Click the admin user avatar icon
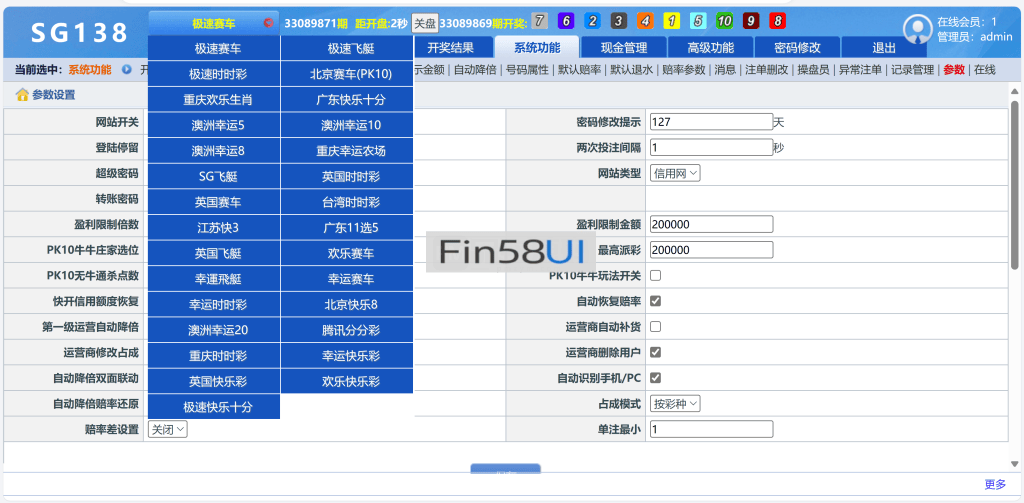The height and width of the screenshot is (503, 1024). pyautogui.click(x=917, y=29)
